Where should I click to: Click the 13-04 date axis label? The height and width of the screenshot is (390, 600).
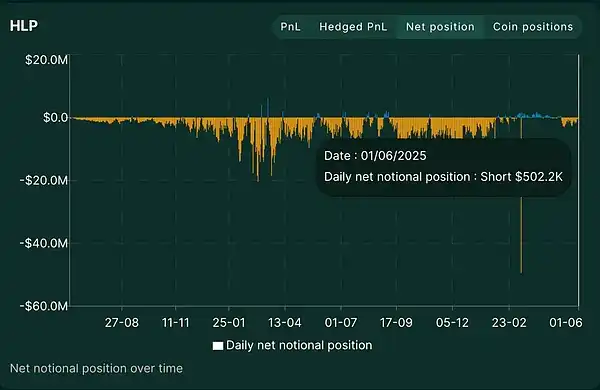[x=285, y=323]
